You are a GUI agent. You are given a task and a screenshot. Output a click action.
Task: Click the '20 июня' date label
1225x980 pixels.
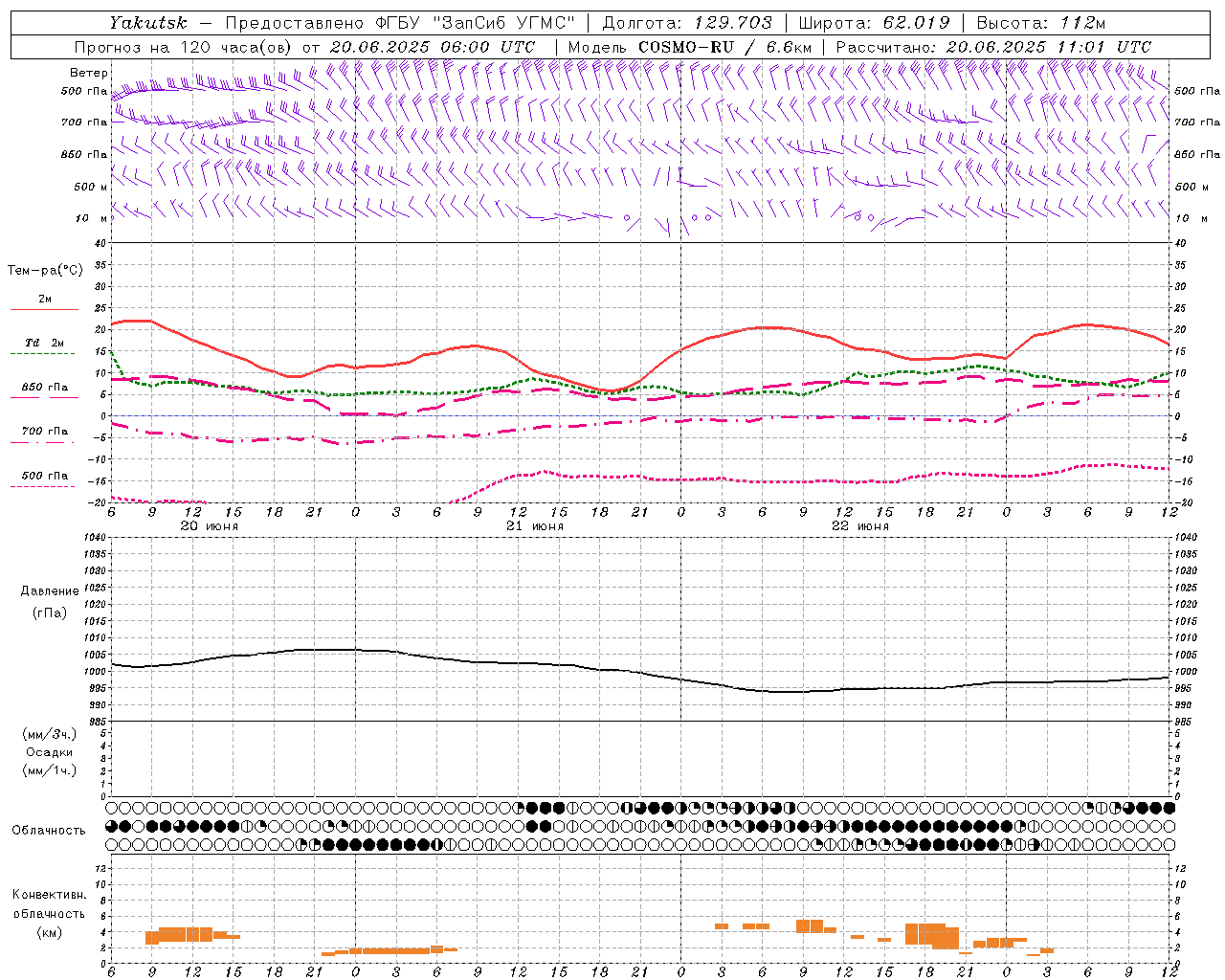[210, 526]
